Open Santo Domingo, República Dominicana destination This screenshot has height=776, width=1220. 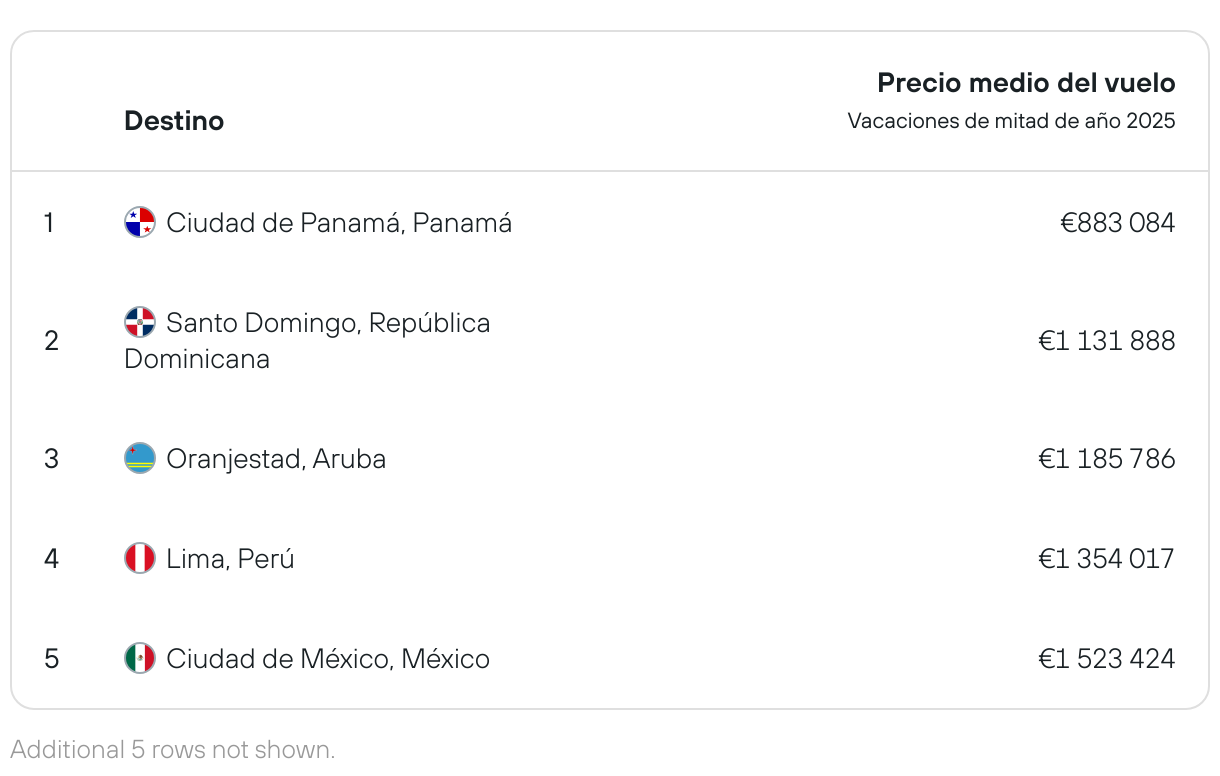(x=307, y=341)
